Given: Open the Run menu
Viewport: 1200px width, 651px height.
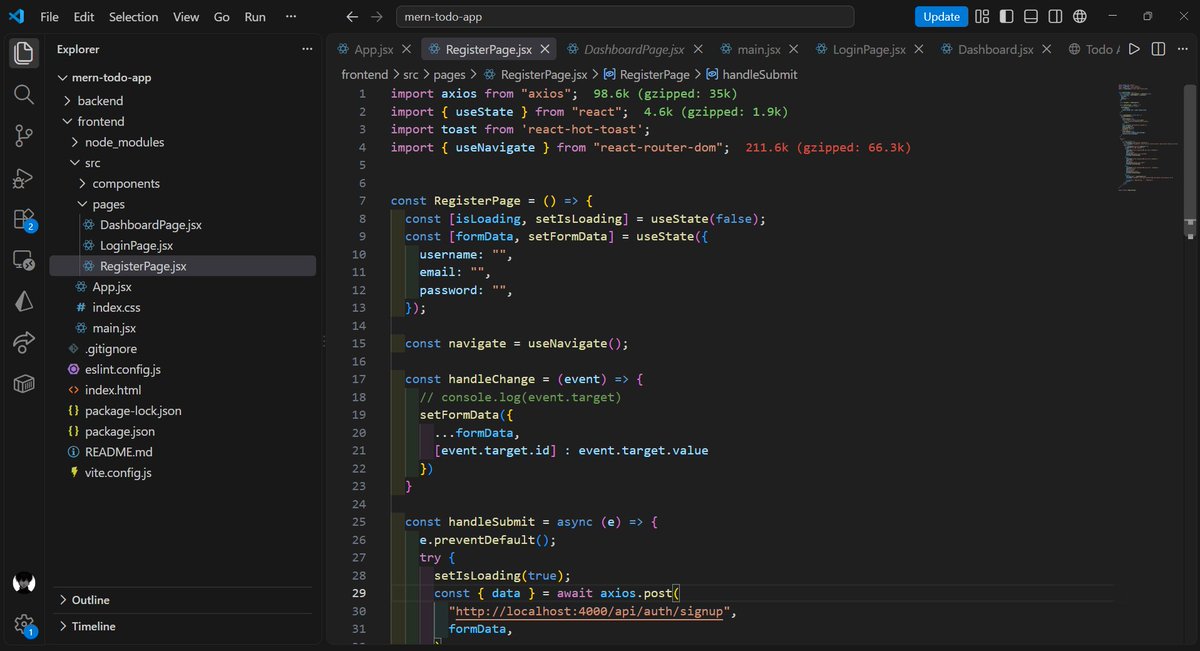Looking at the screenshot, I should pos(255,17).
